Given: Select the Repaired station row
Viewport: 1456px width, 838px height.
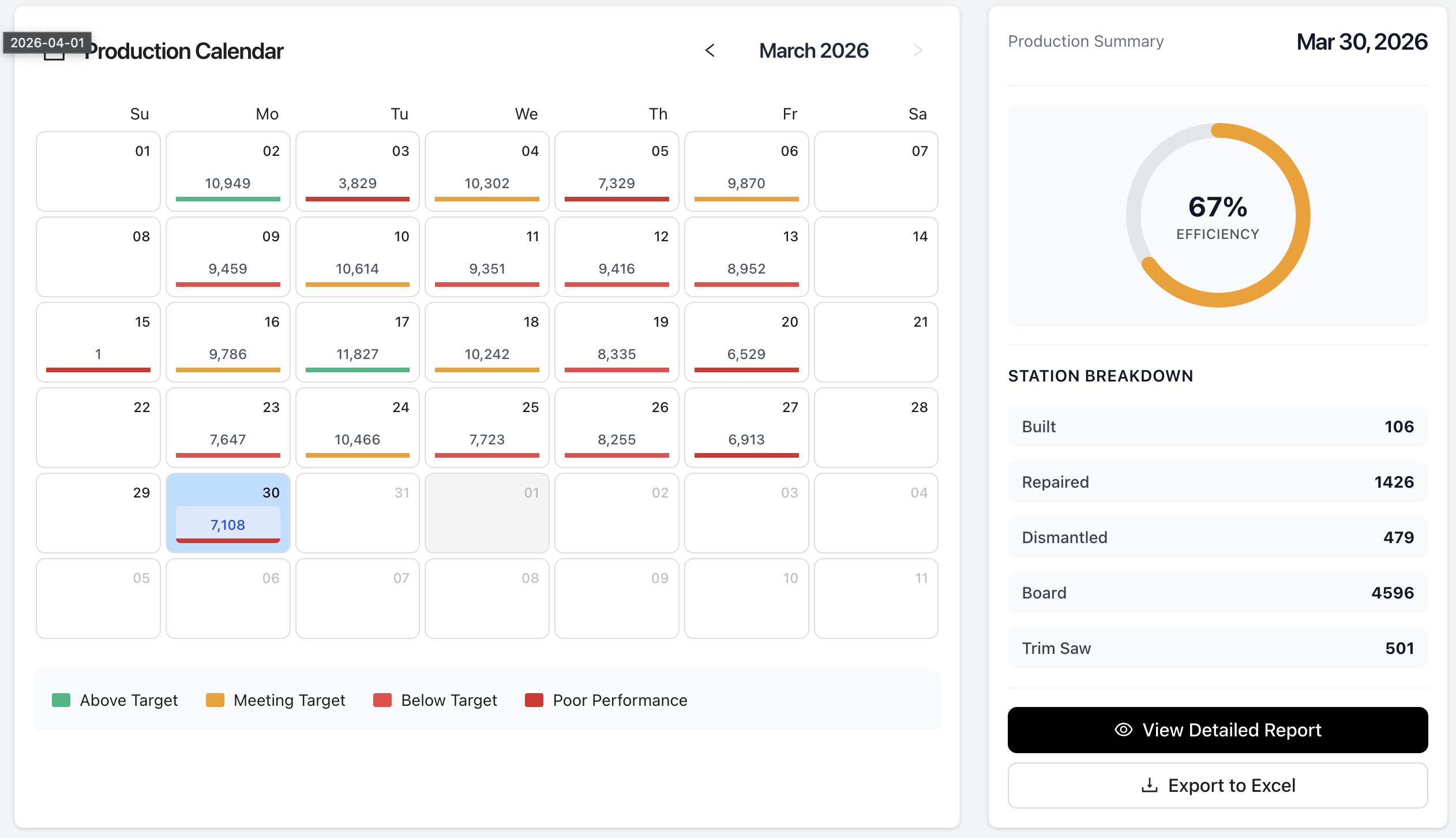Looking at the screenshot, I should click(x=1217, y=482).
